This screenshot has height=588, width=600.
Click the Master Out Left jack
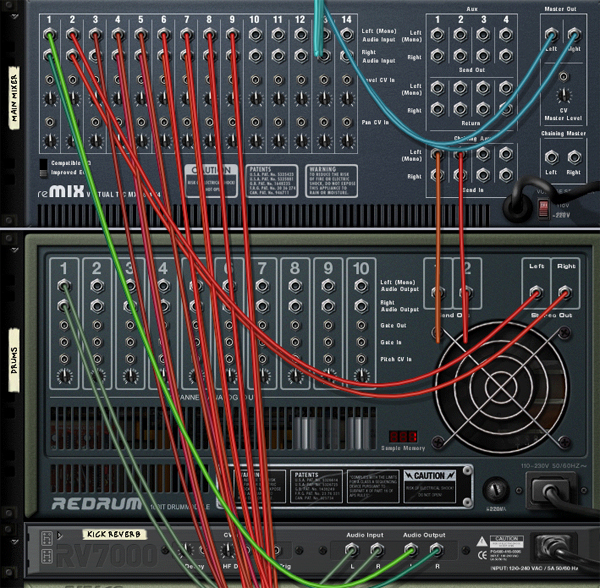pos(551,35)
